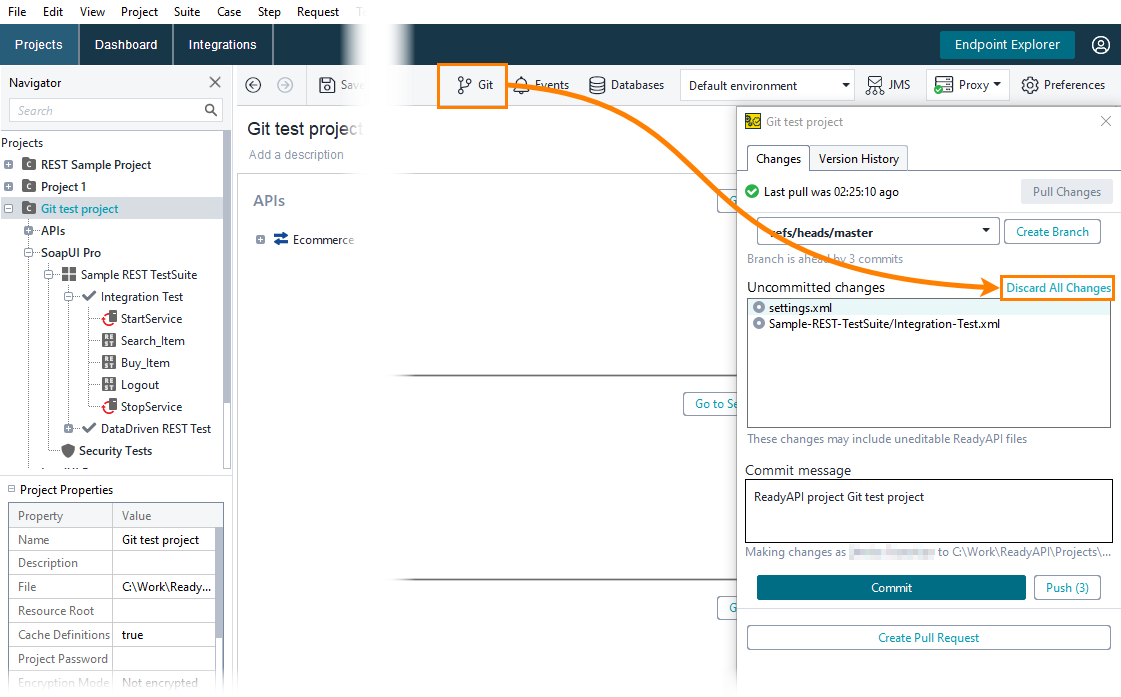
Task: Open the Project menu
Action: click(x=139, y=11)
